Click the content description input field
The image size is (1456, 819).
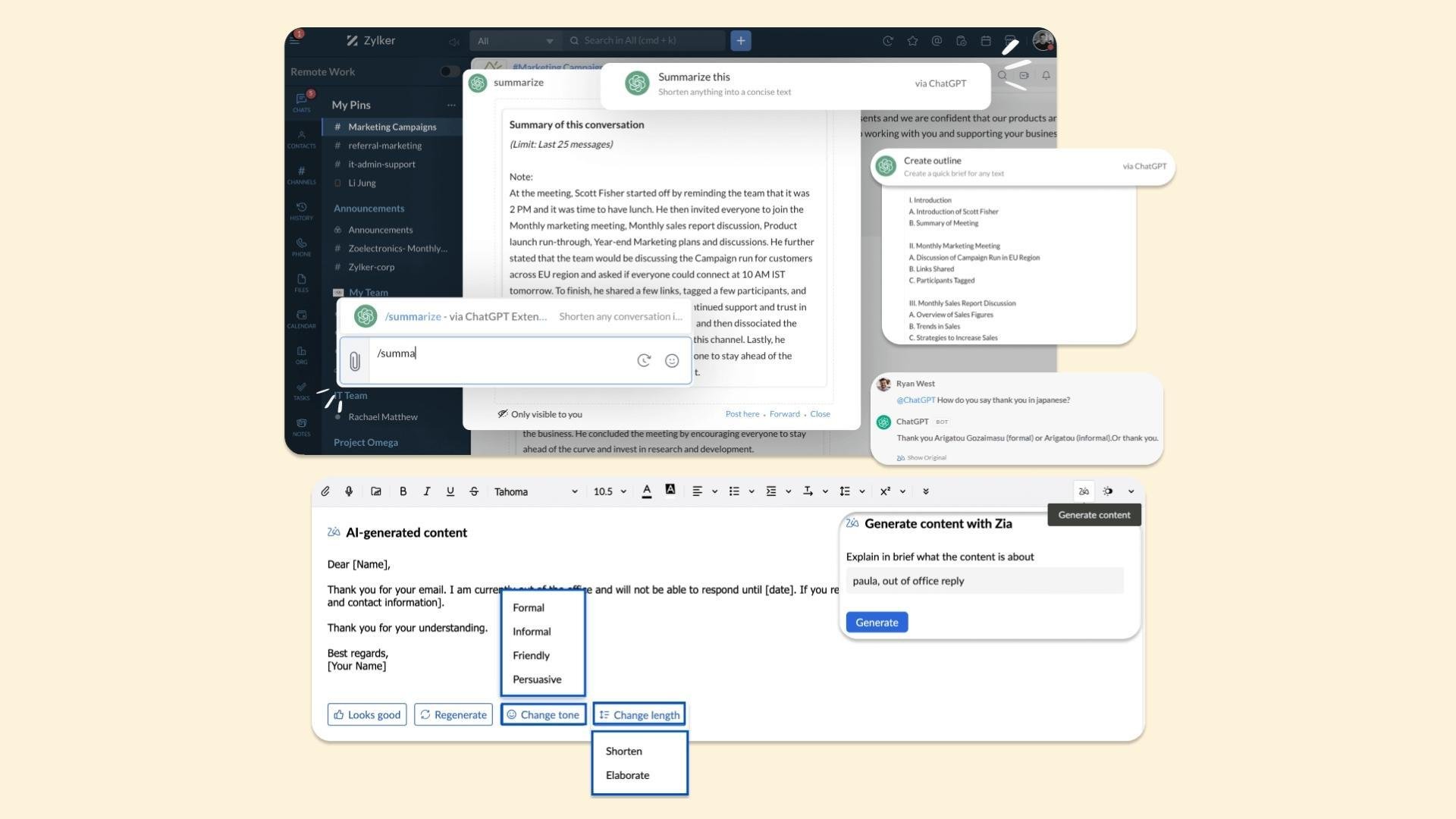[984, 581]
